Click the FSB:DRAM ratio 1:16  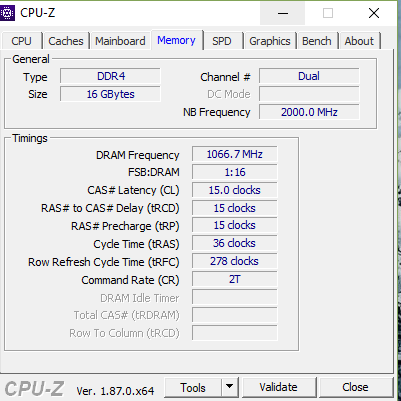pyautogui.click(x=235, y=172)
